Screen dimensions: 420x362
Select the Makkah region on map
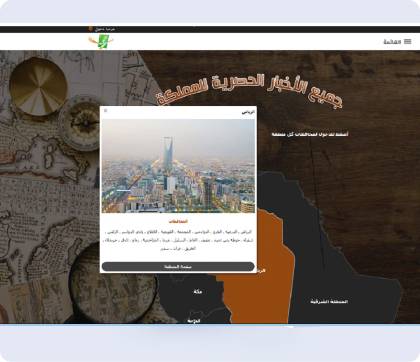click(198, 292)
